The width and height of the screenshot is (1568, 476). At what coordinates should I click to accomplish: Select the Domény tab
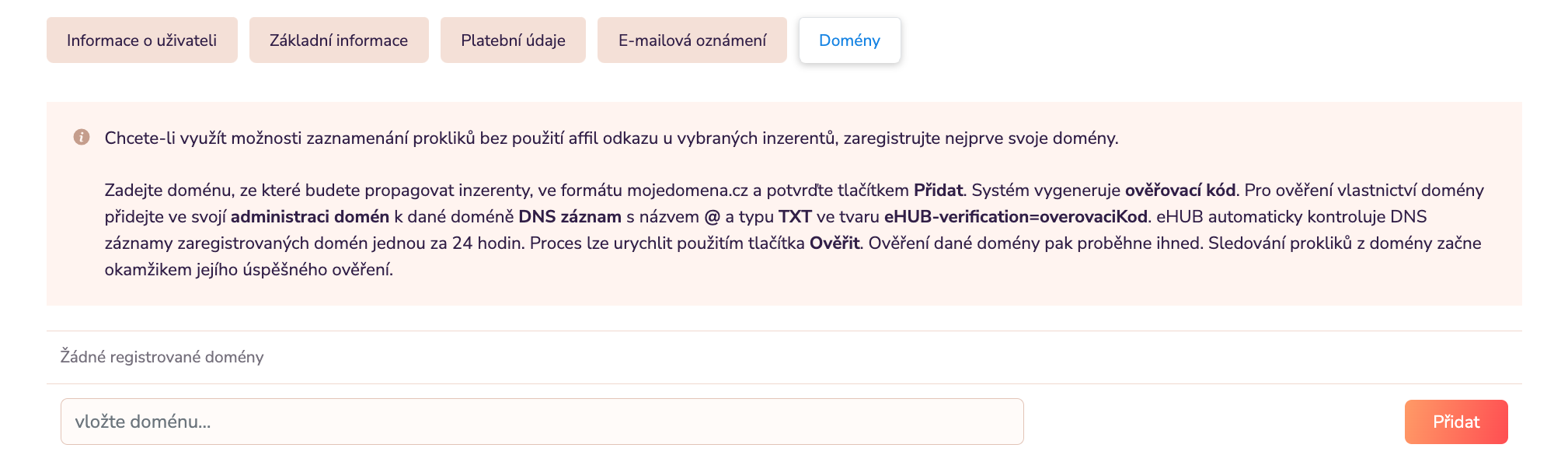click(849, 40)
